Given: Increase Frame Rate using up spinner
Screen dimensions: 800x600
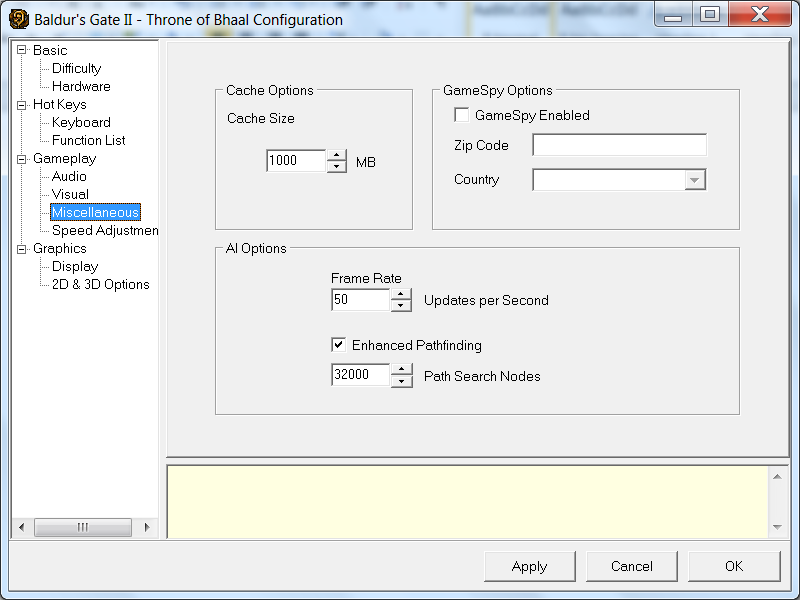Looking at the screenshot, I should click(x=401, y=295).
